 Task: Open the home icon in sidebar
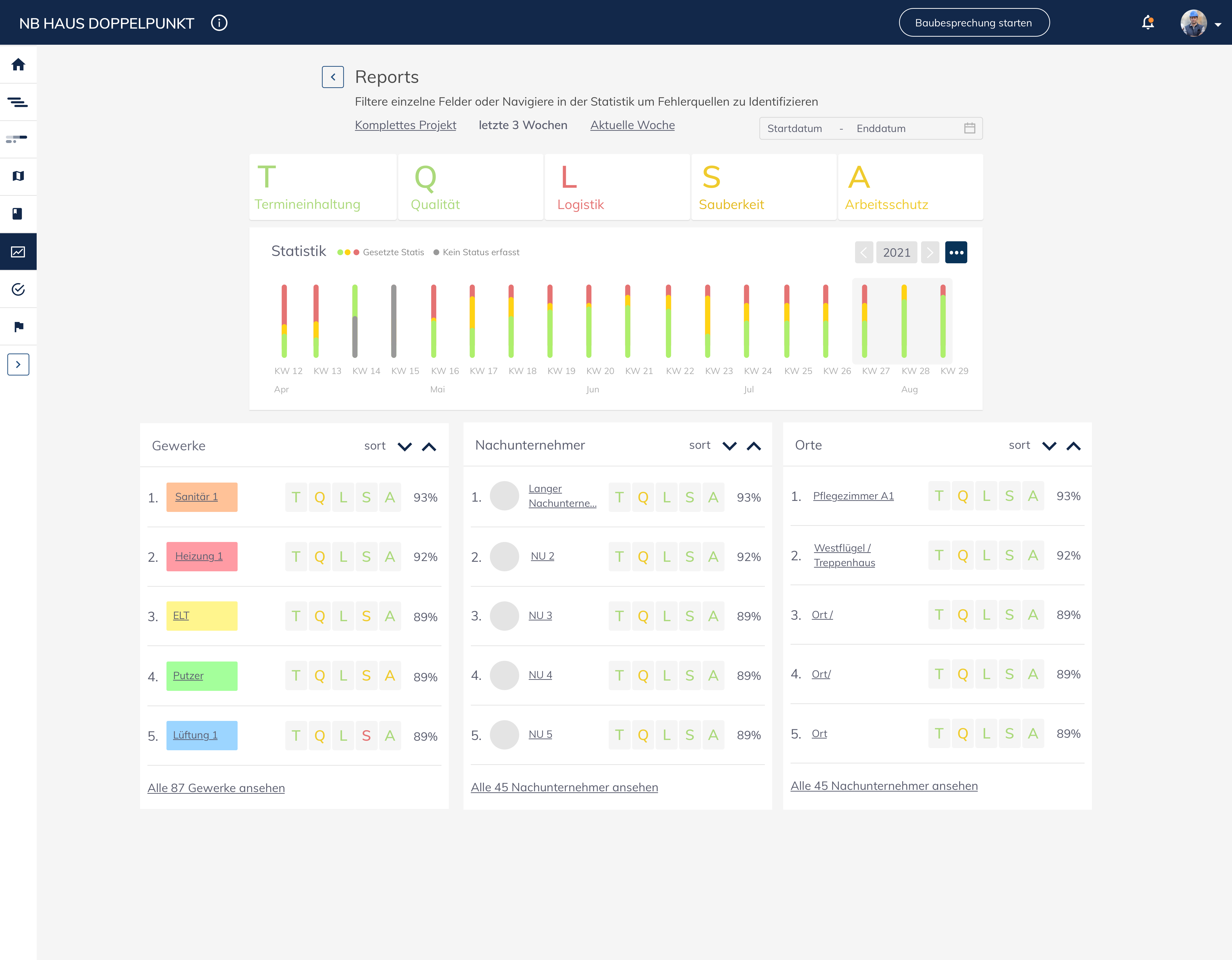coord(18,64)
